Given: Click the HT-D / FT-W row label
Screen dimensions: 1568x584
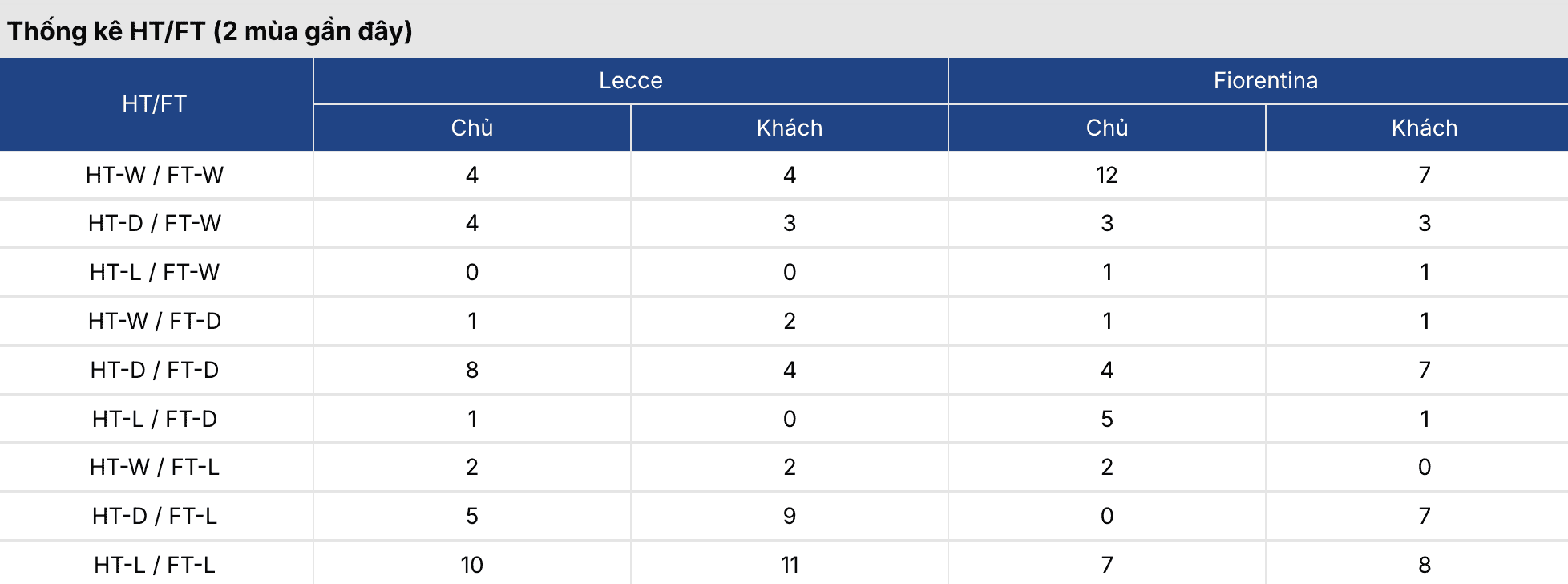Looking at the screenshot, I should pyautogui.click(x=155, y=223).
